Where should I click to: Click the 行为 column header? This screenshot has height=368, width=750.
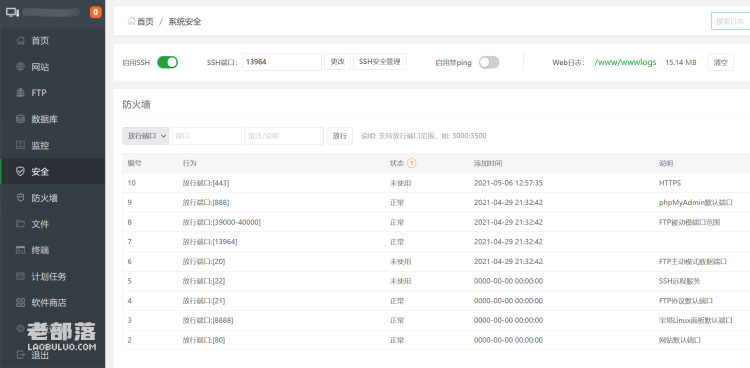(x=189, y=163)
